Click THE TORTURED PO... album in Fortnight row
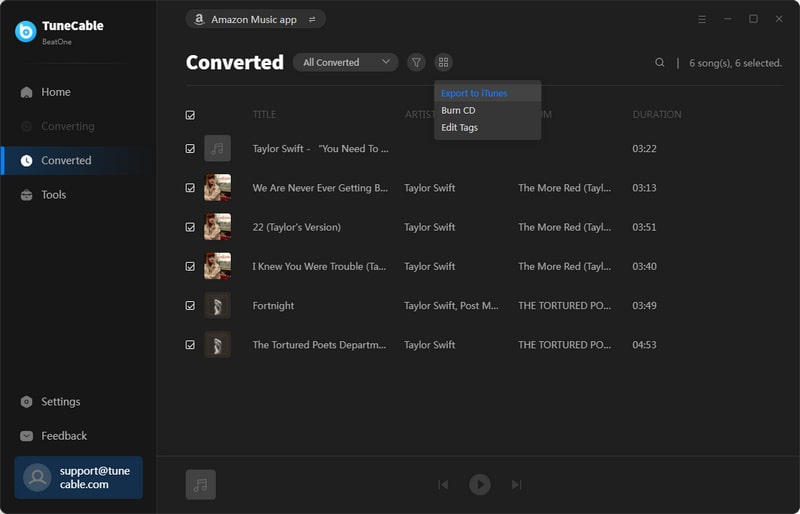Image resolution: width=800 pixels, height=514 pixels. click(x=564, y=306)
